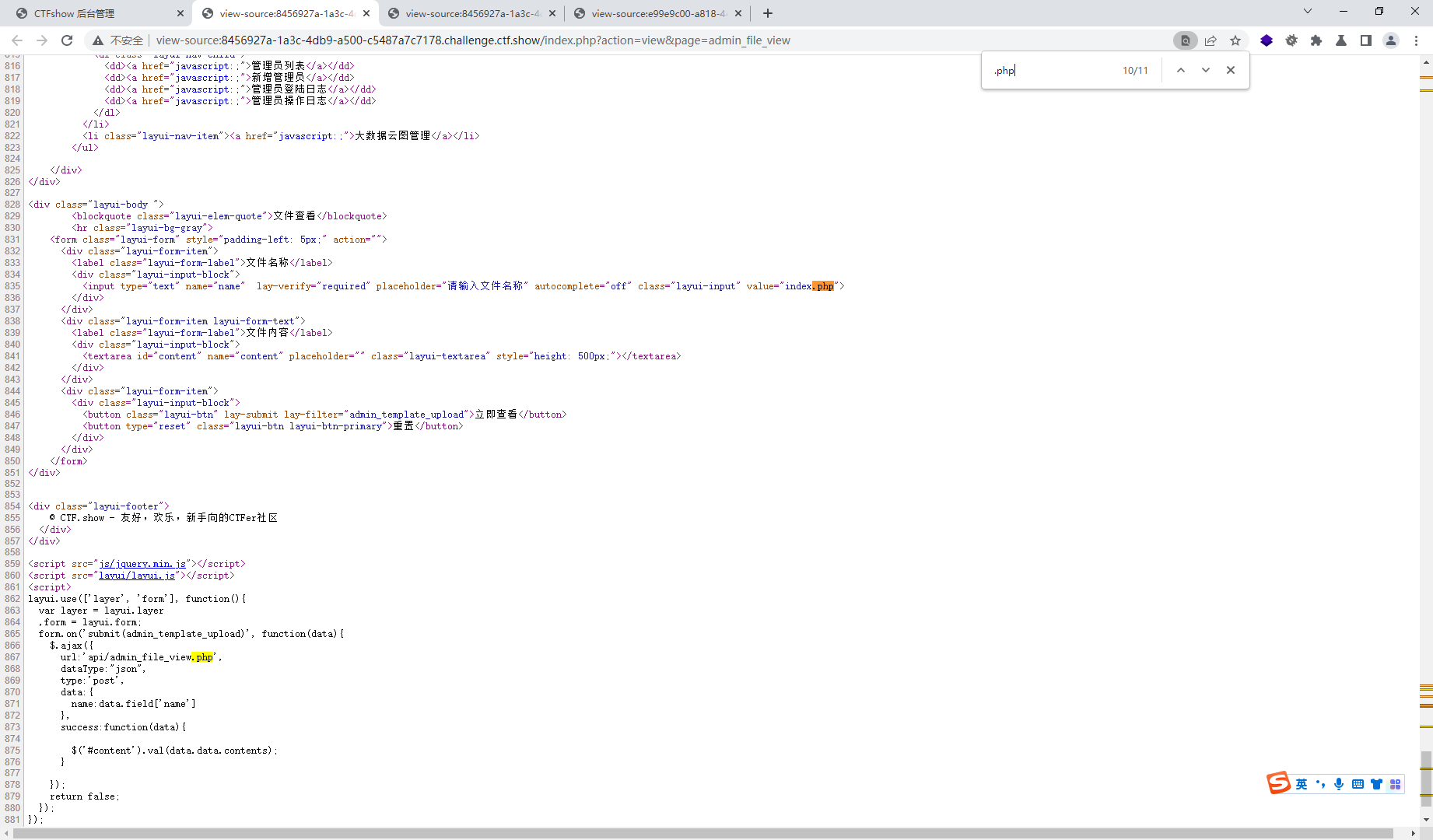The width and height of the screenshot is (1433, 840).
Task: Click the 10/11 find match counter
Action: (x=1135, y=71)
